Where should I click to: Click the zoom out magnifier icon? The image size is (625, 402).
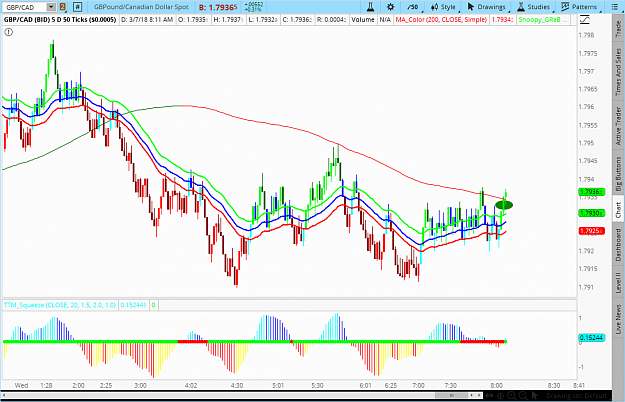(524, 395)
